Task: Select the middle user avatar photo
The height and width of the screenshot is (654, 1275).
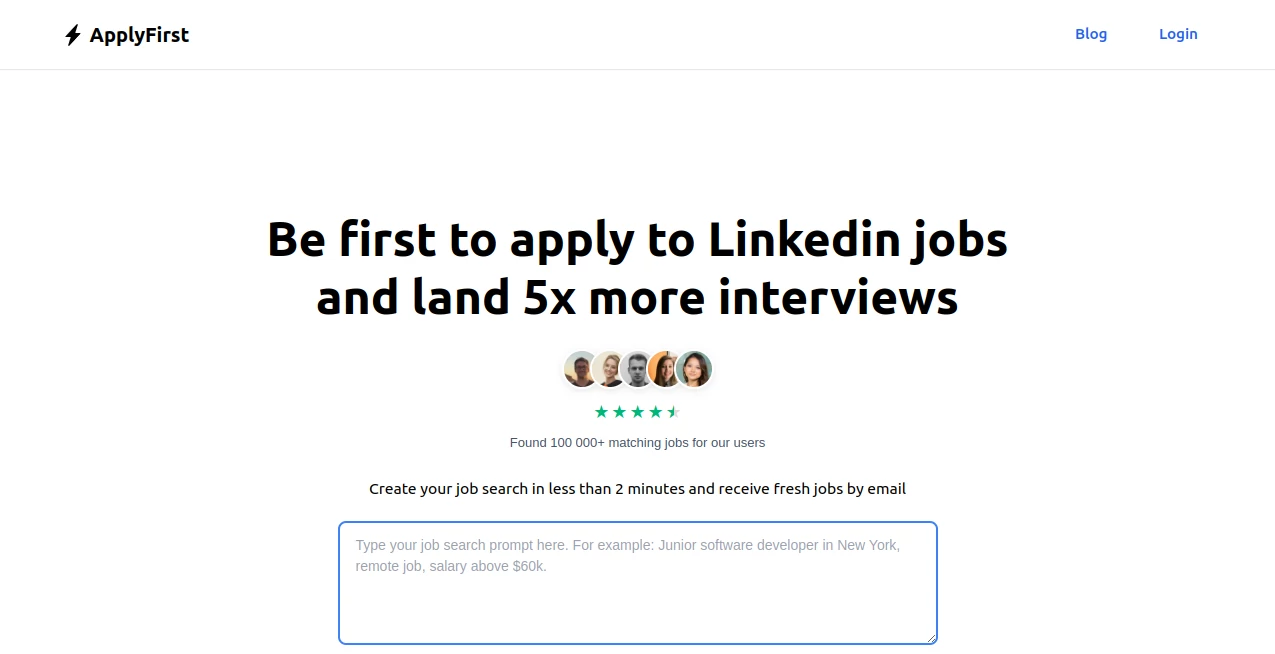Action: (x=637, y=369)
